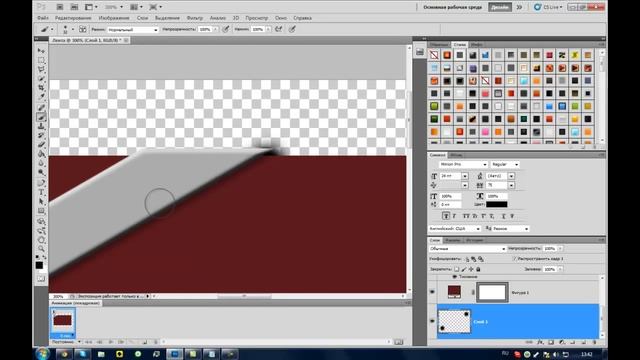Toggle lock image pixels brush icon

tap(464, 269)
